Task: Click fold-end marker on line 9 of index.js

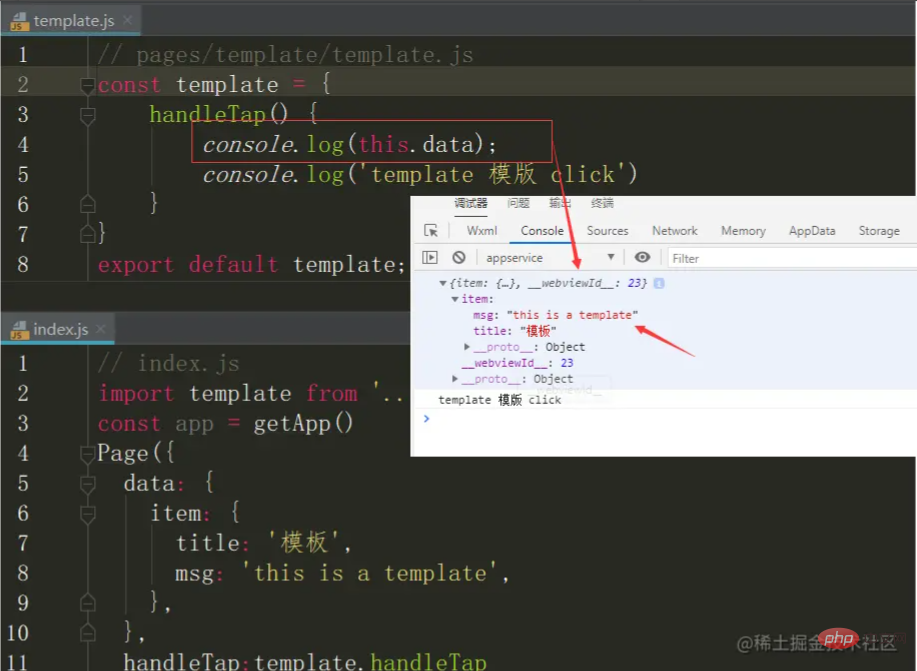Action: click(x=87, y=602)
